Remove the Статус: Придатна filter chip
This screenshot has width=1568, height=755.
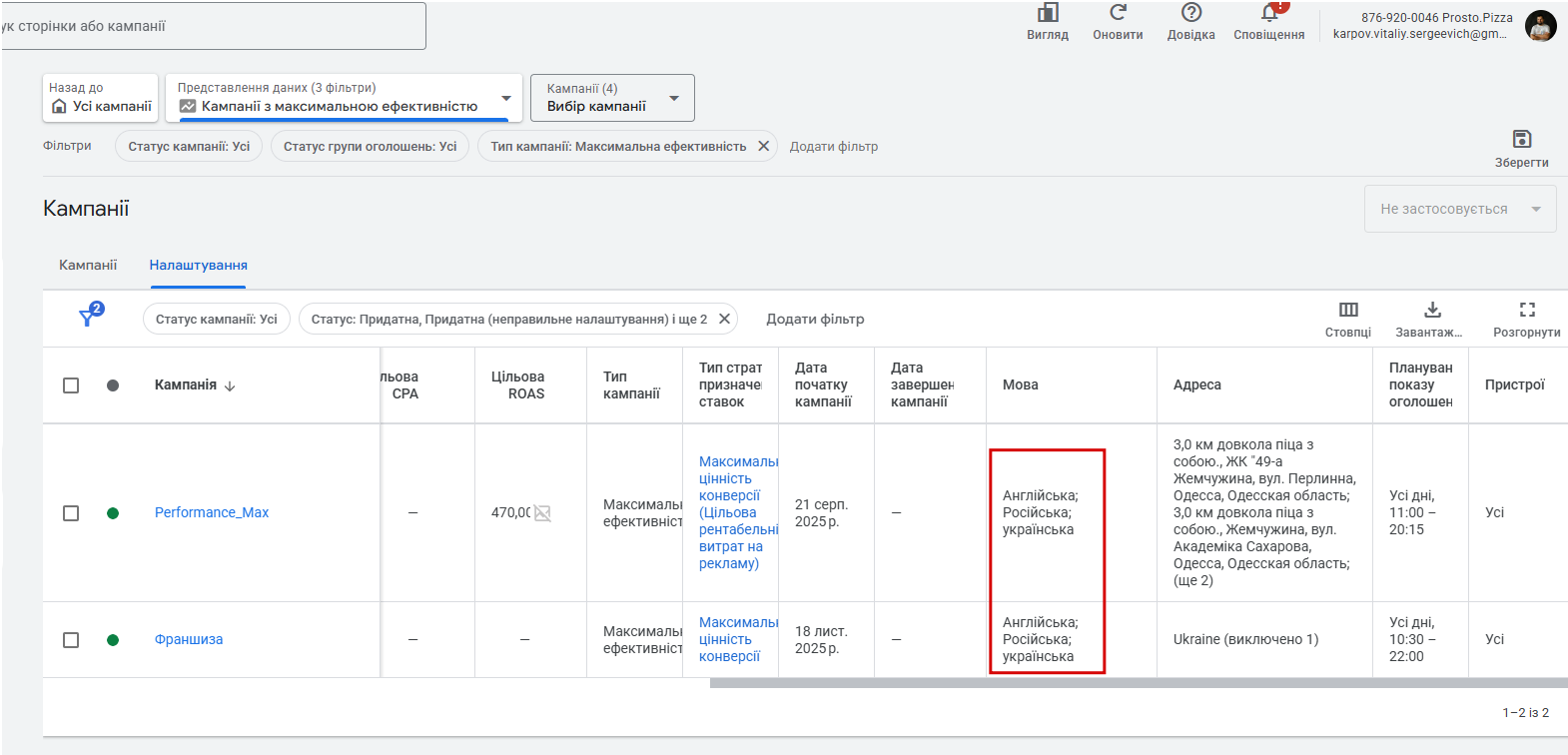point(725,319)
